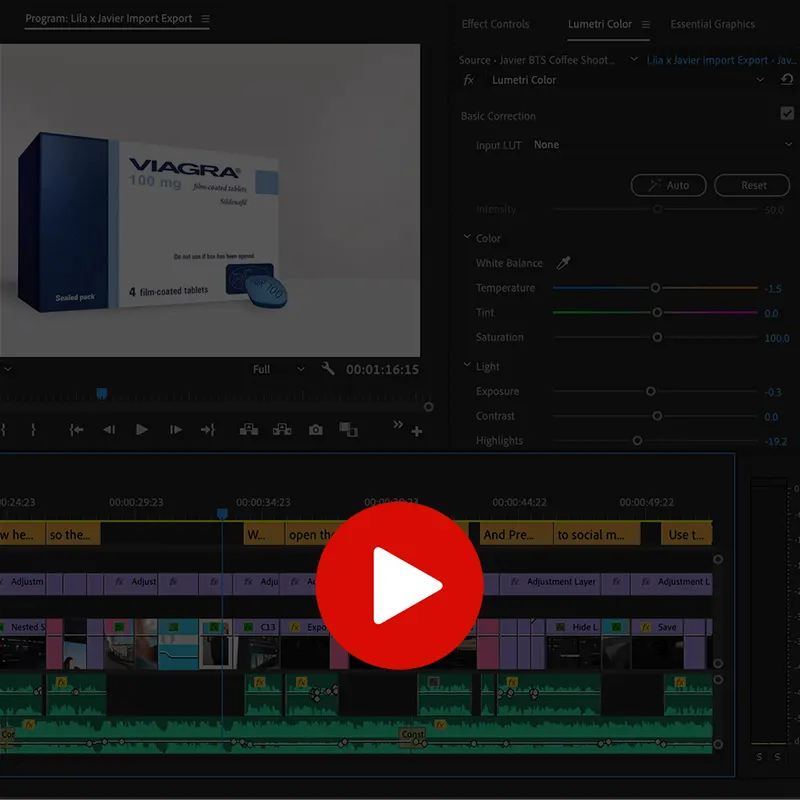
Task: Click the Exposure value -0.3
Action: click(x=773, y=392)
